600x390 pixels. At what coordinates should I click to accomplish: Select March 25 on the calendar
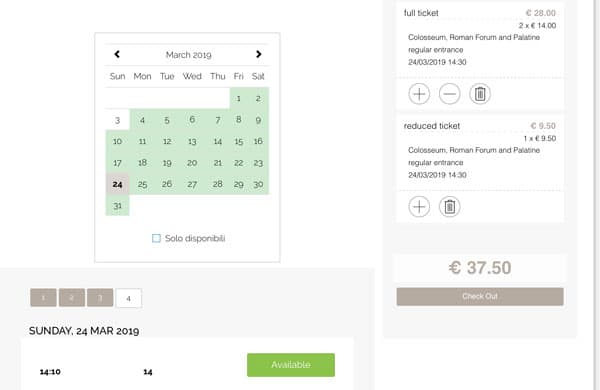point(142,184)
